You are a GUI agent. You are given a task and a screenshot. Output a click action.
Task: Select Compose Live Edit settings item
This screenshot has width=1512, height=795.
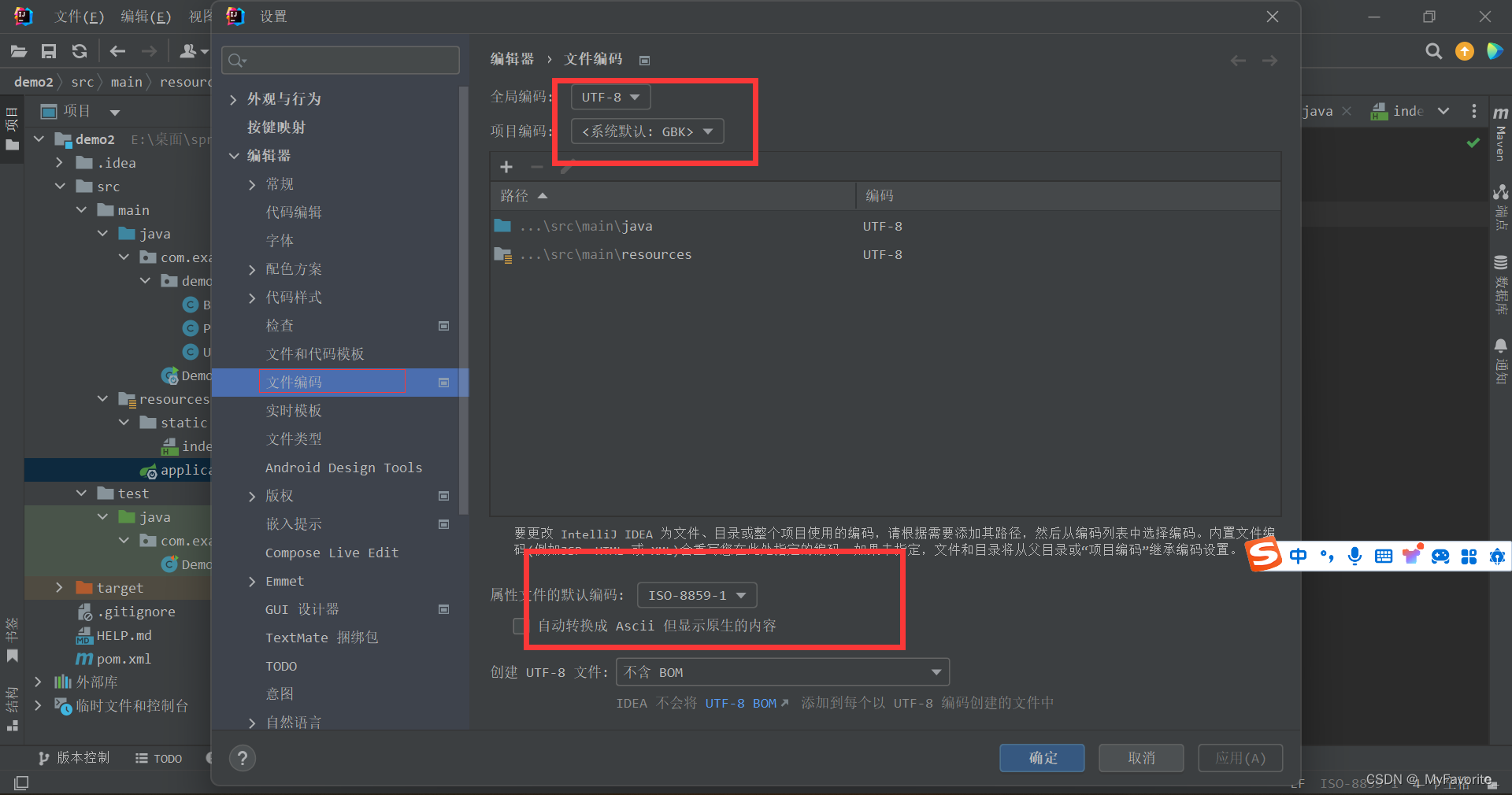(332, 553)
